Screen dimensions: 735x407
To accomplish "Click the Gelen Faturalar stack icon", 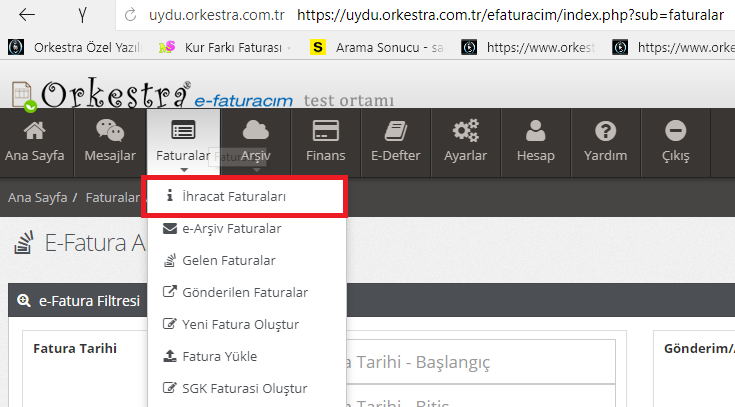I will tap(170, 260).
